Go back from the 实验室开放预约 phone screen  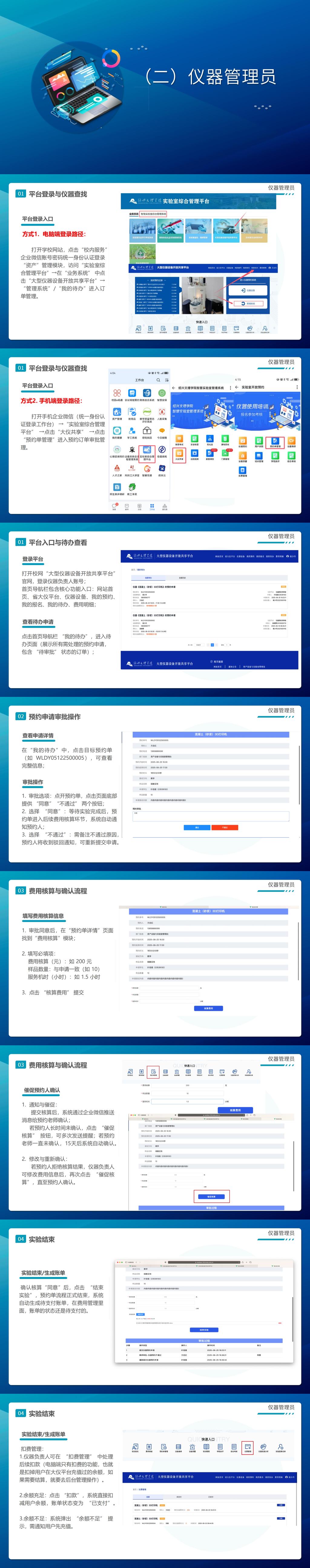pyautogui.click(x=237, y=387)
